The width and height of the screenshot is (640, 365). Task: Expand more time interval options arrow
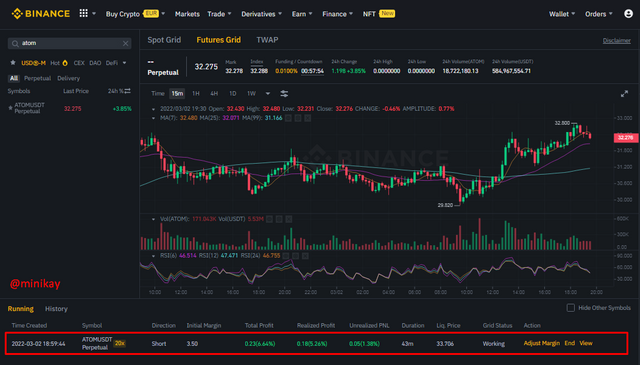(x=268, y=93)
